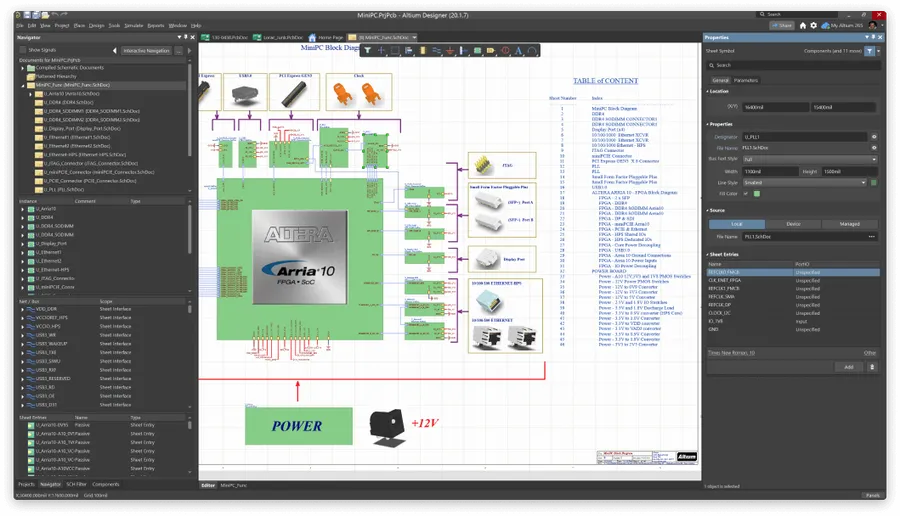The image size is (900, 516).
Task: Pin the Navigator panel
Action: click(x=185, y=37)
